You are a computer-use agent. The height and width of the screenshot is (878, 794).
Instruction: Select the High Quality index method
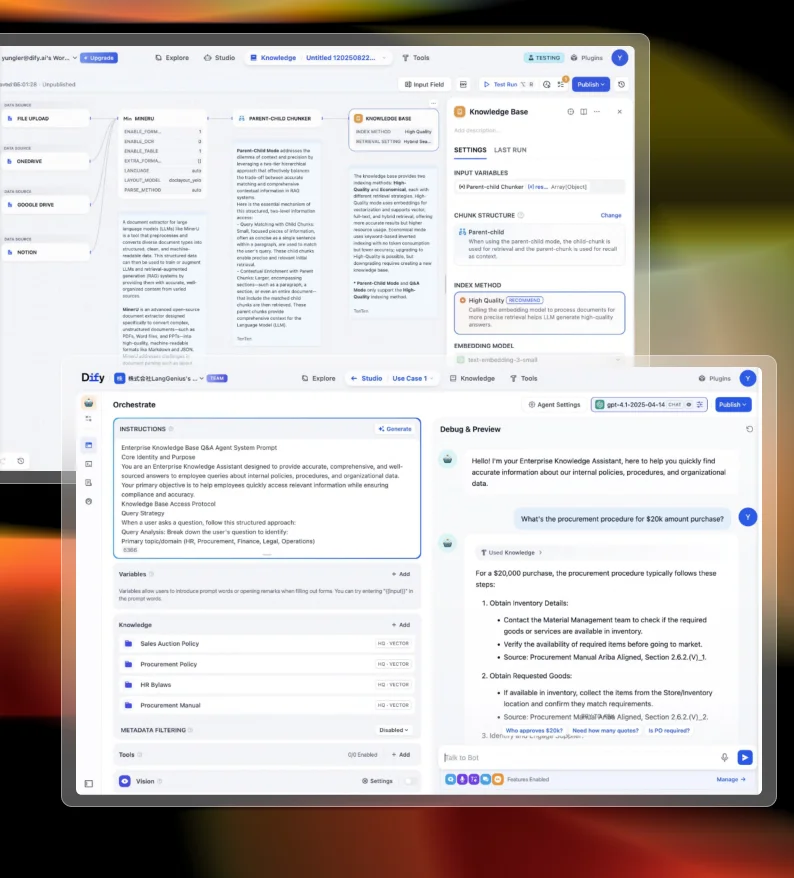[x=539, y=312]
